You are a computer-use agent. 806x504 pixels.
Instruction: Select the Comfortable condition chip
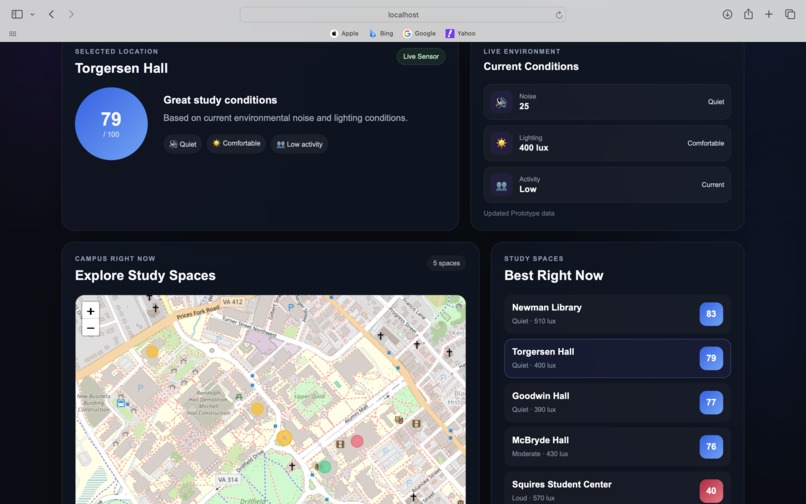(236, 143)
